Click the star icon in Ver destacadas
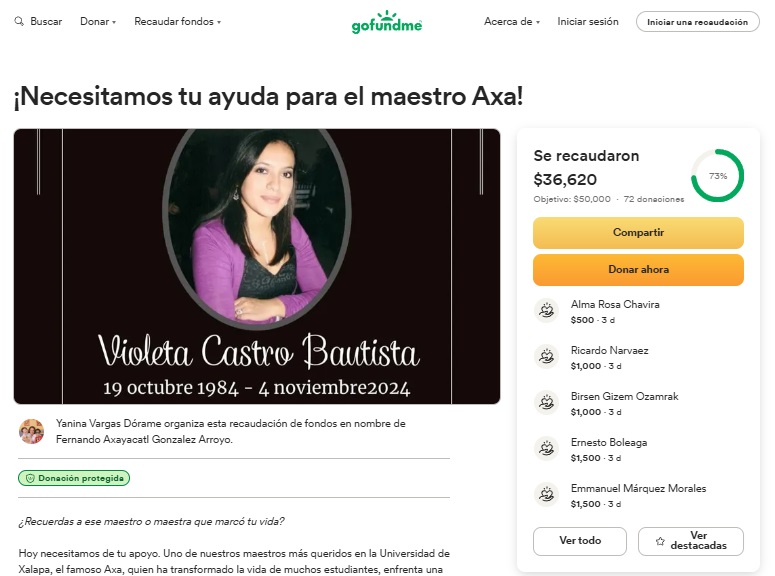The image size is (775, 576). [660, 541]
